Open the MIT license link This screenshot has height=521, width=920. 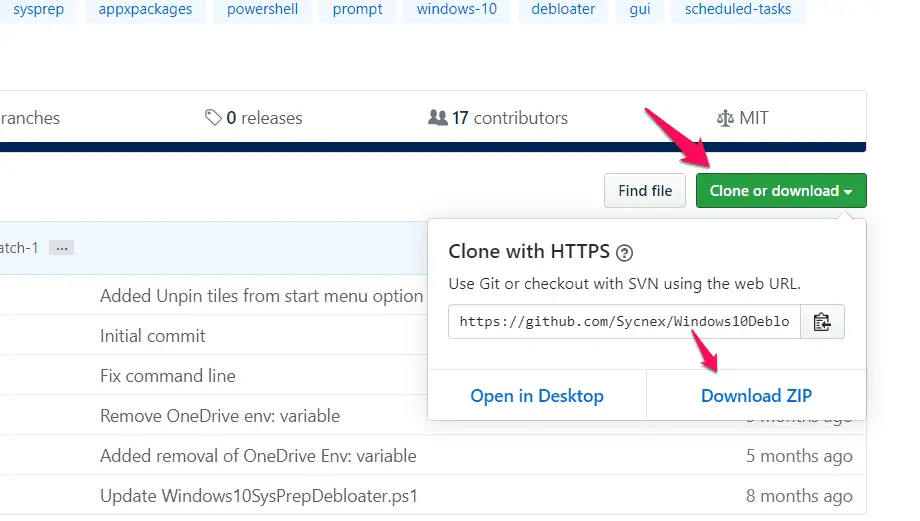742,118
